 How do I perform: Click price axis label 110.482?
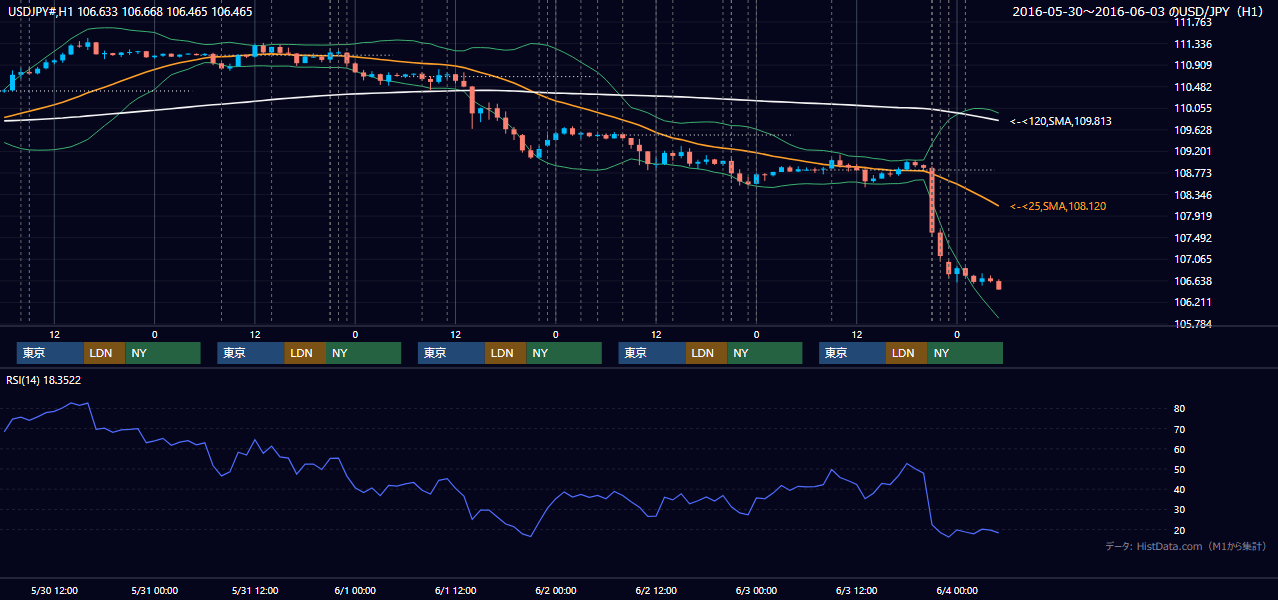(x=1193, y=87)
